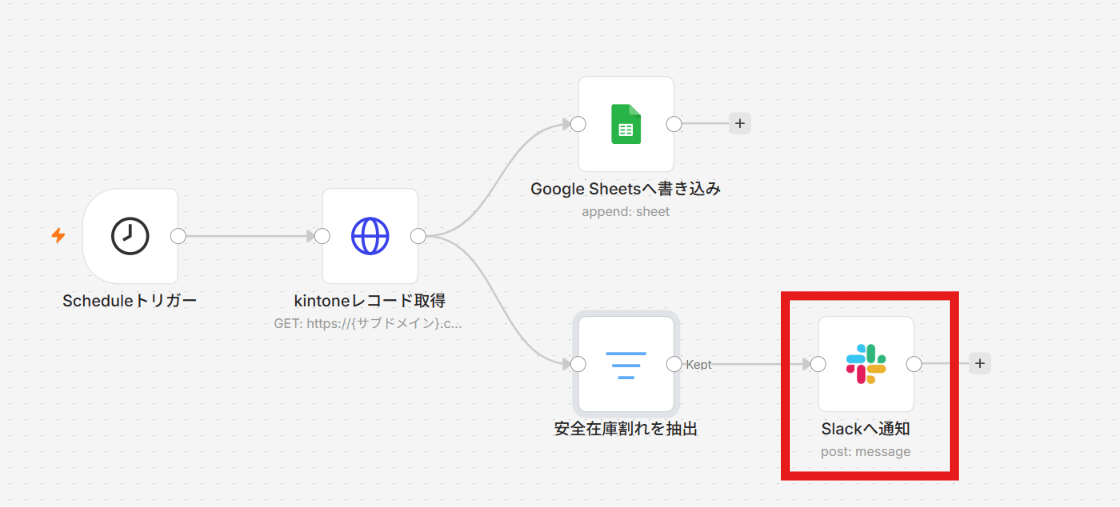
Task: Click the orange lightning trigger indicator
Action: click(x=58, y=235)
